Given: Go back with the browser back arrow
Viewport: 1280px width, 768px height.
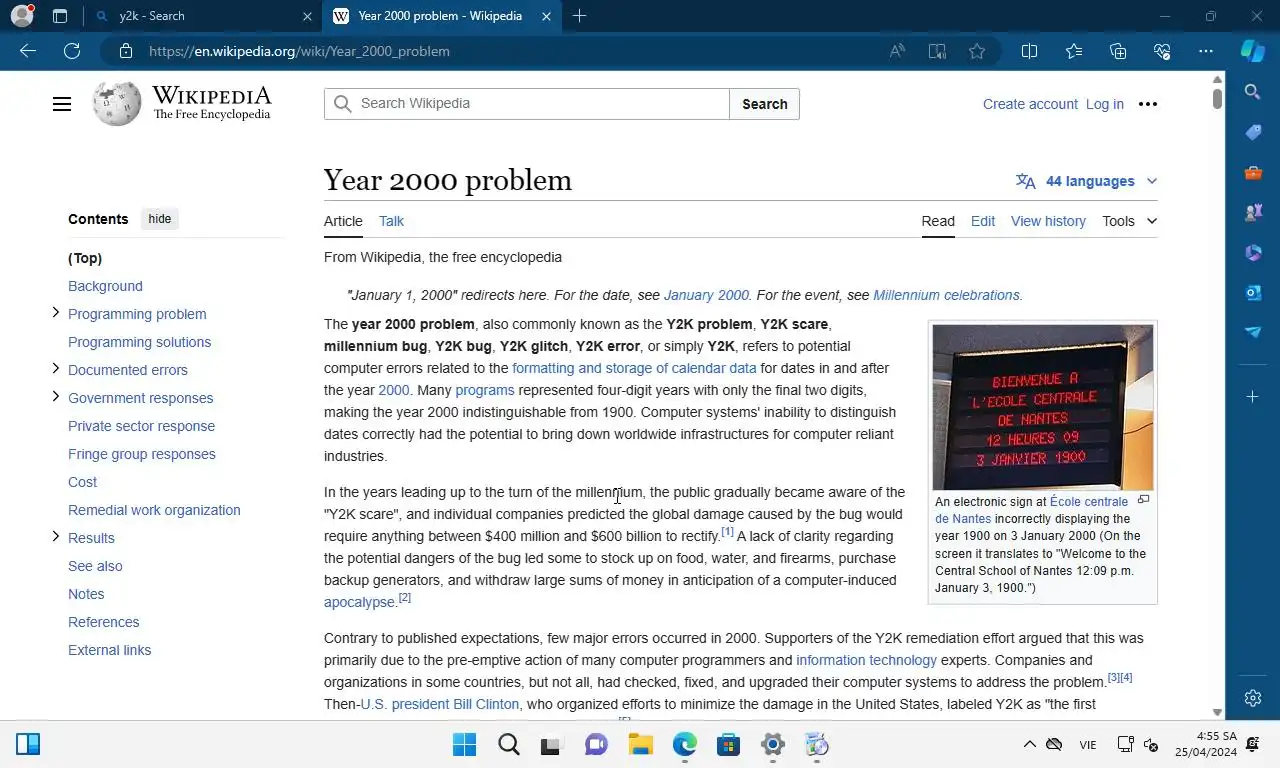Looking at the screenshot, I should tap(28, 51).
